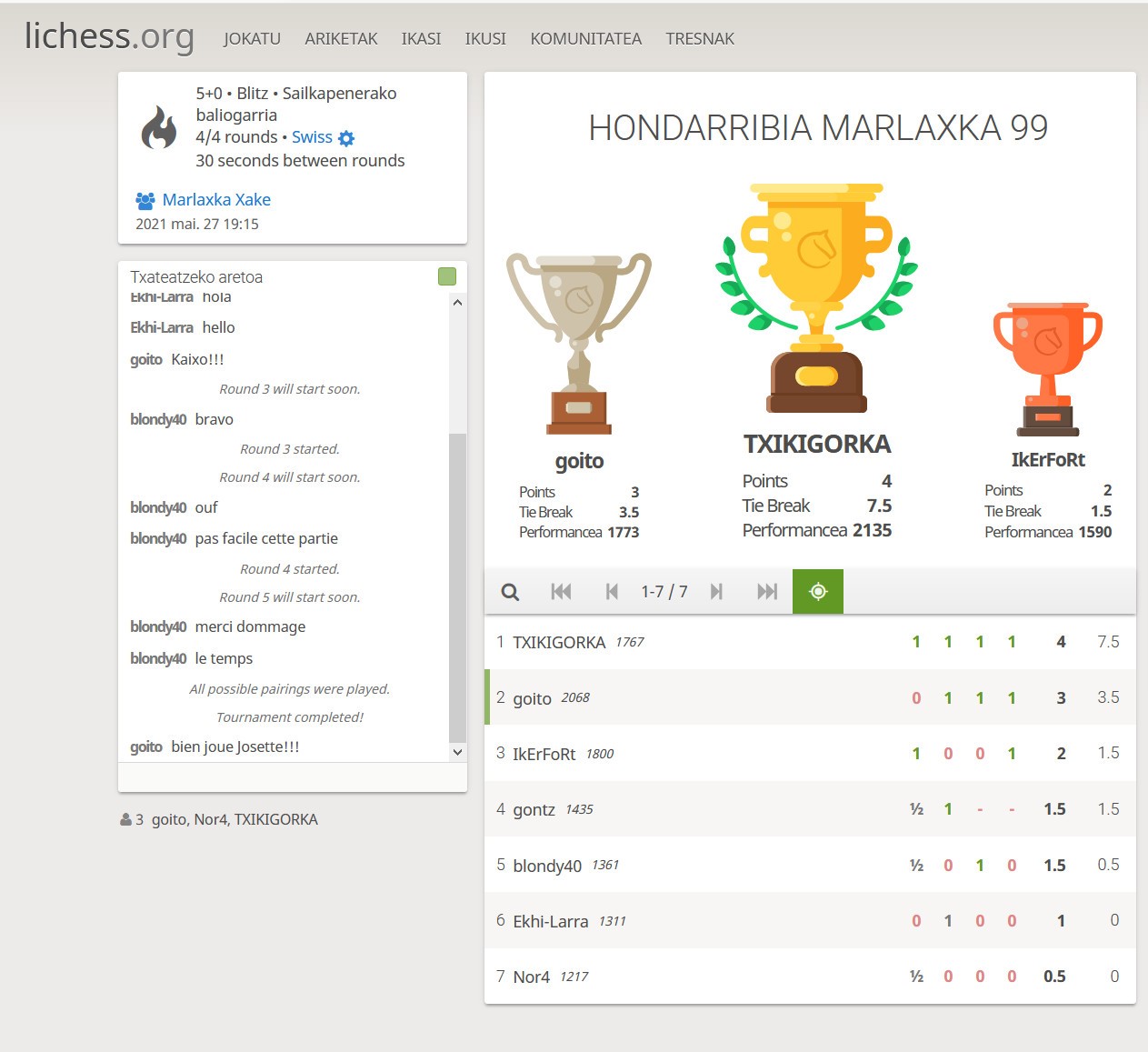Go to previous standings page

click(612, 592)
